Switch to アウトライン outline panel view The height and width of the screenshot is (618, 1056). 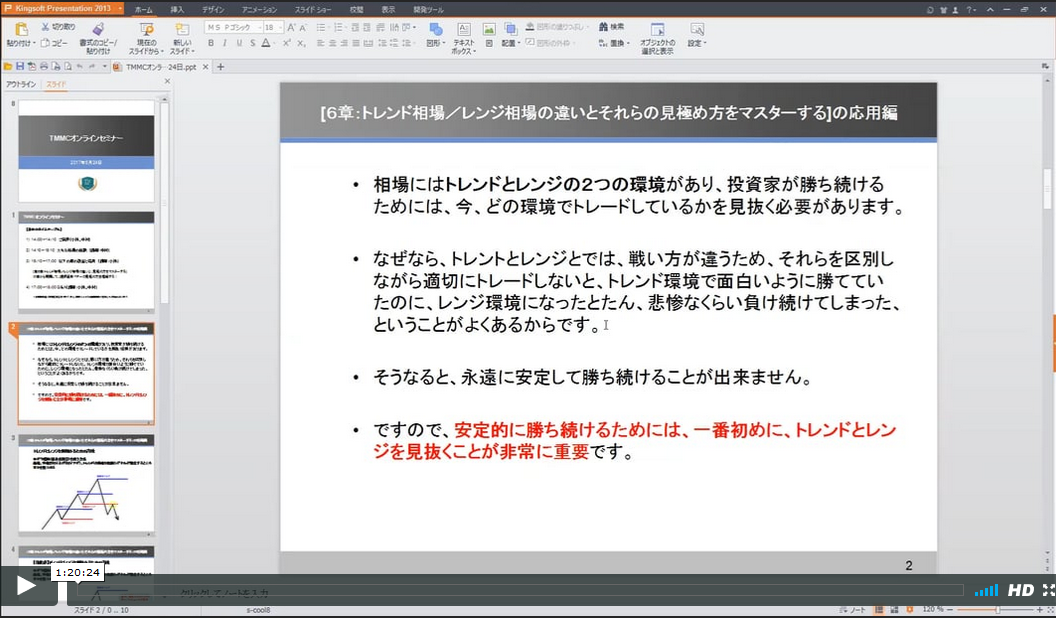(x=20, y=85)
